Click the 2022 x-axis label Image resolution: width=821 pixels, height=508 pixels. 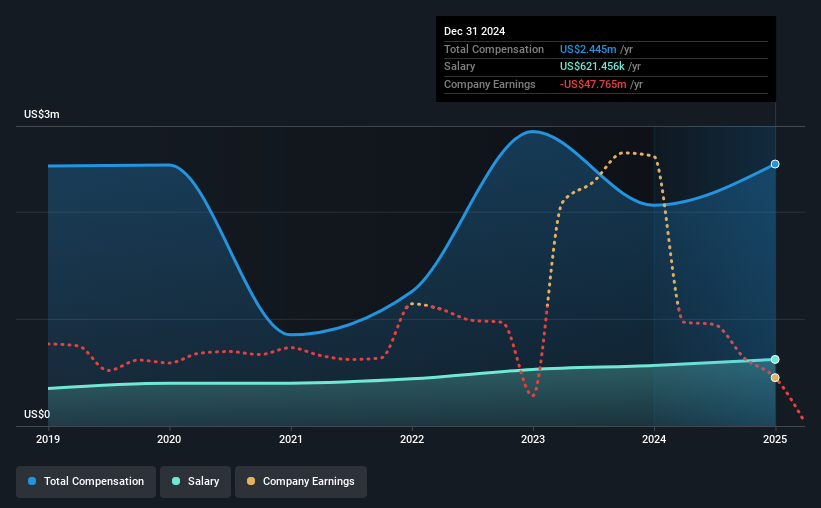[412, 439]
